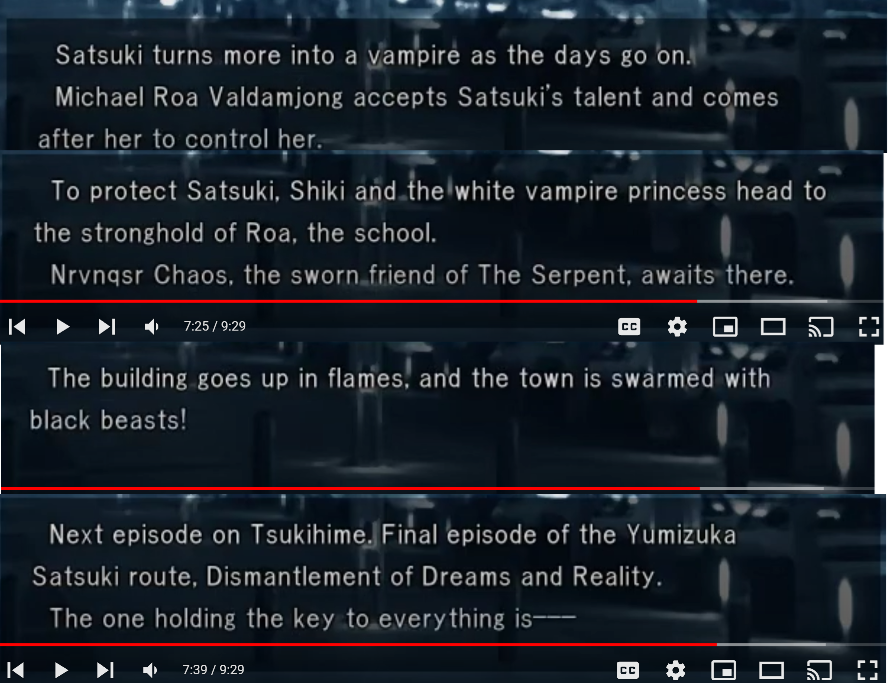This screenshot has height=683, width=889.
Task: Mute volume in the 7:25 player bar
Action: (151, 326)
